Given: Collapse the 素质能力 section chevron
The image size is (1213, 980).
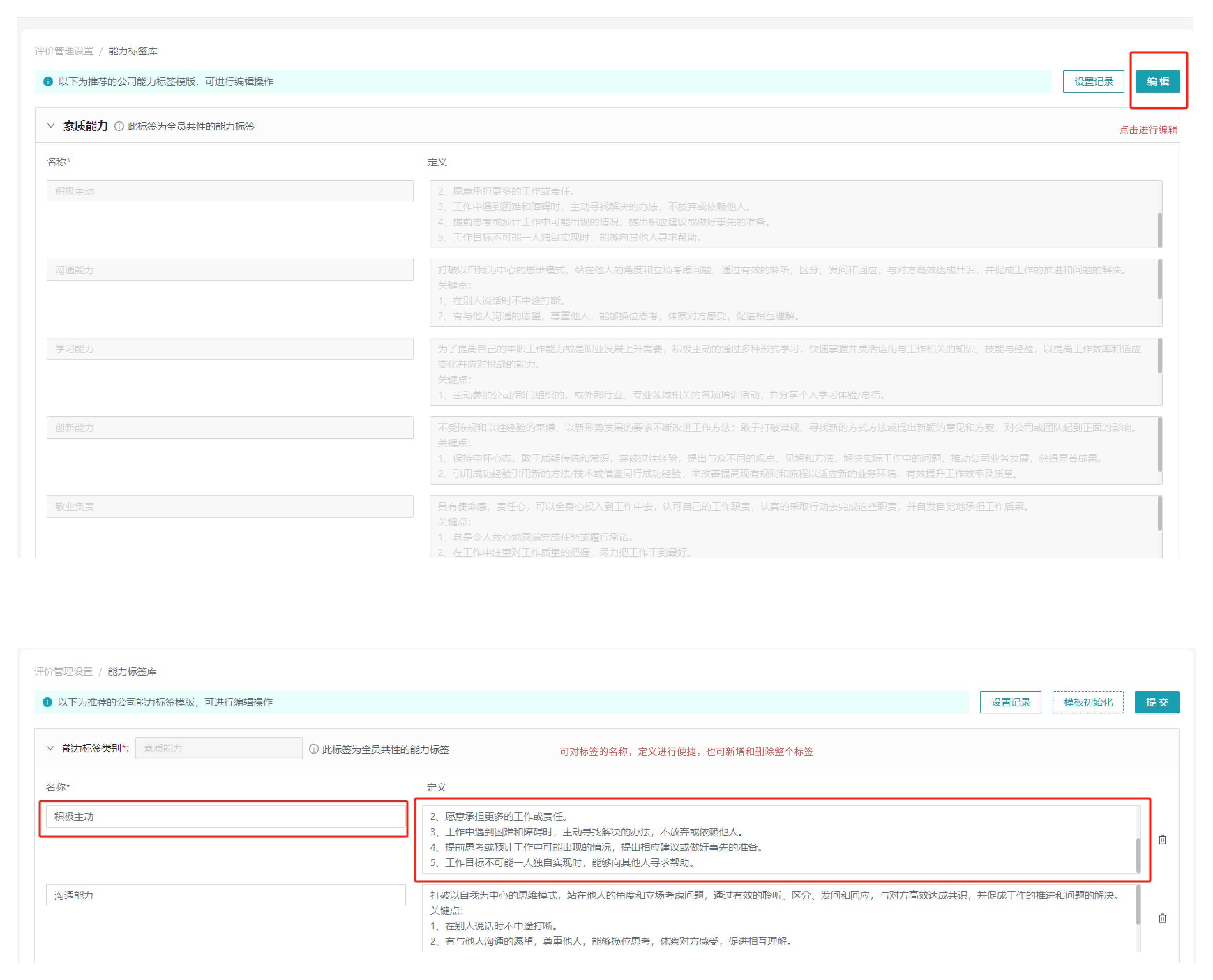Looking at the screenshot, I should click(x=51, y=126).
